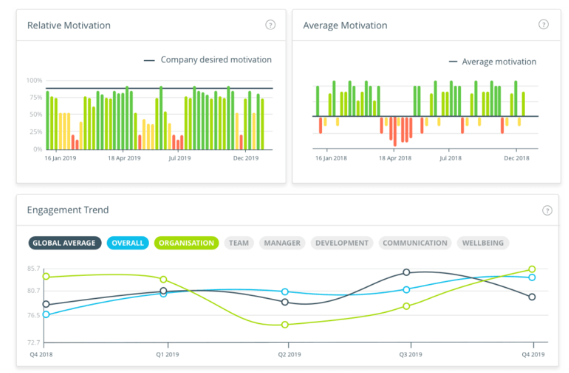Screen dimensions: 569x373
Task: Toggle OVERALL series pill
Action: pyautogui.click(x=128, y=243)
